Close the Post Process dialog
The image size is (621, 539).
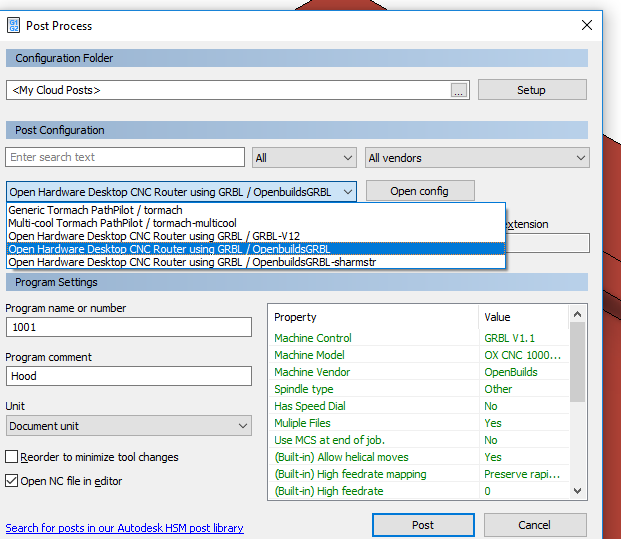coord(587,25)
